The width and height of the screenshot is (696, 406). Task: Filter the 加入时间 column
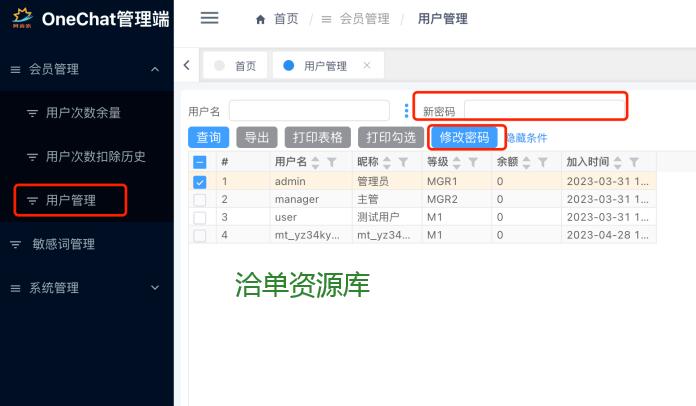click(x=634, y=162)
